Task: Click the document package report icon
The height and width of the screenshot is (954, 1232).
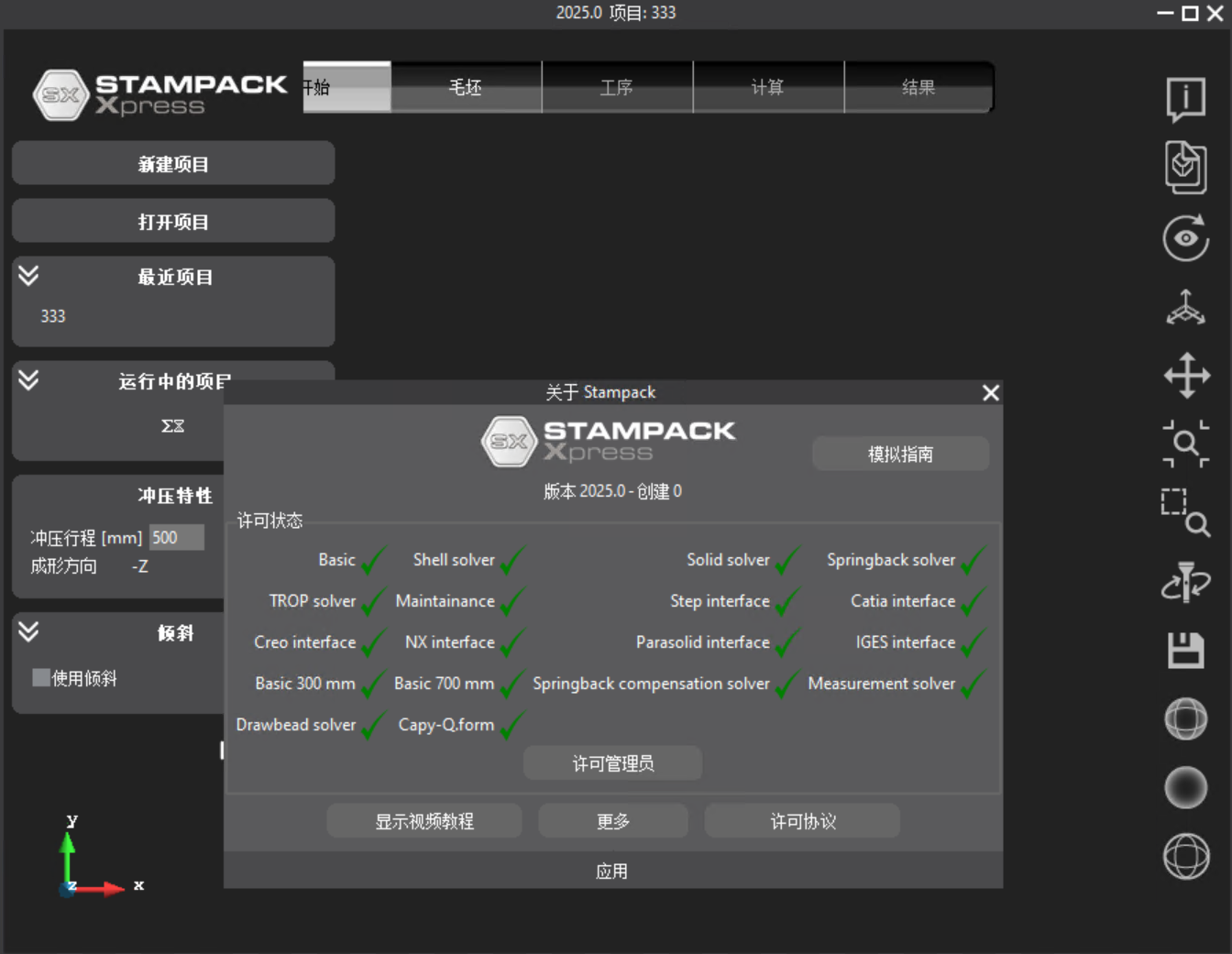Action: coord(1185,167)
